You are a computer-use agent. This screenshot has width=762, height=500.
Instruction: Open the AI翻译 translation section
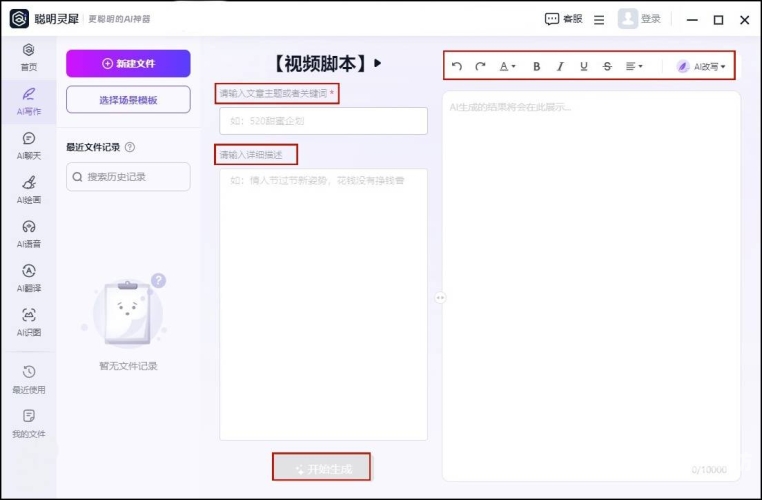[x=29, y=278]
